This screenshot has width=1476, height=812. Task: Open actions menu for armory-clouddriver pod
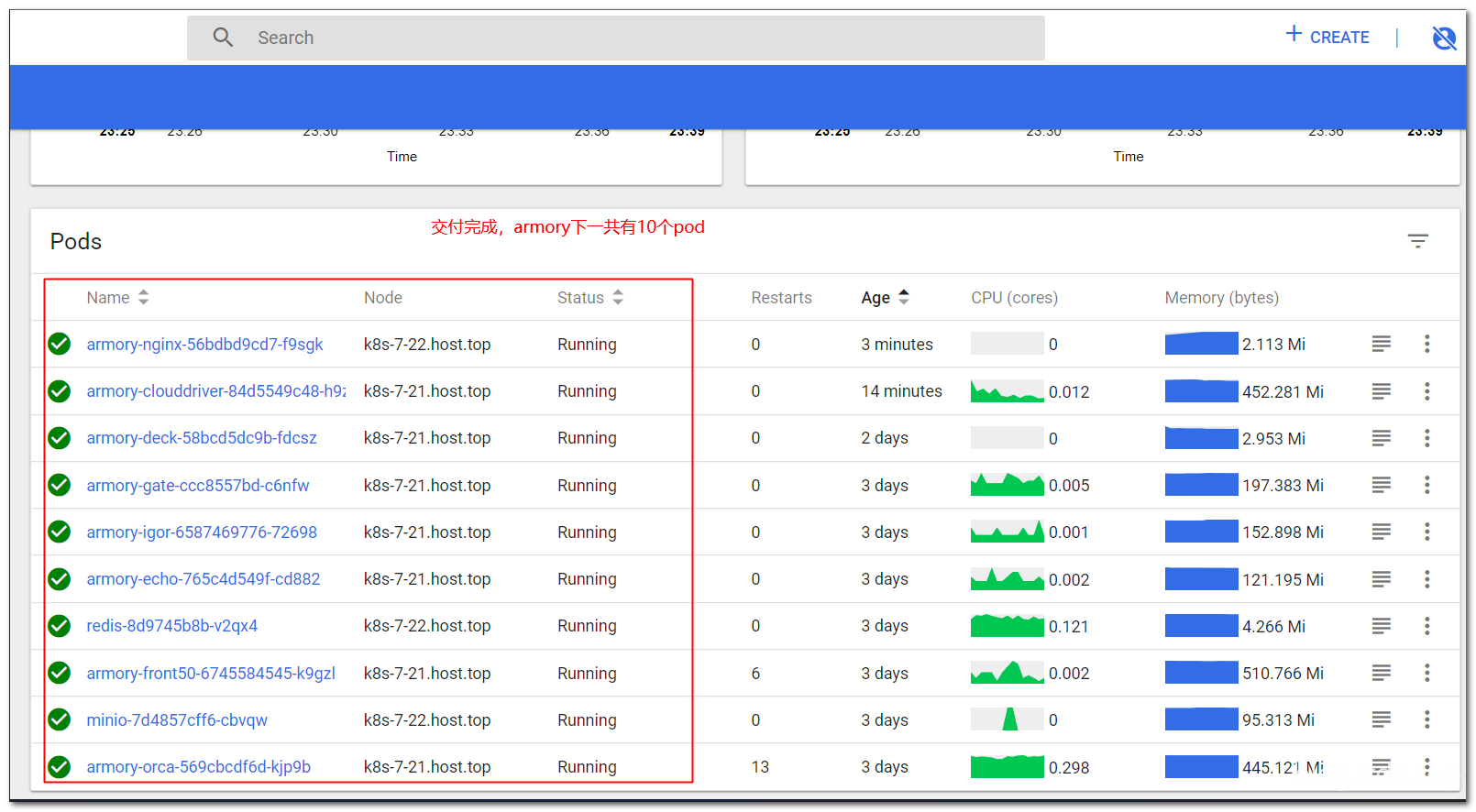[1426, 391]
